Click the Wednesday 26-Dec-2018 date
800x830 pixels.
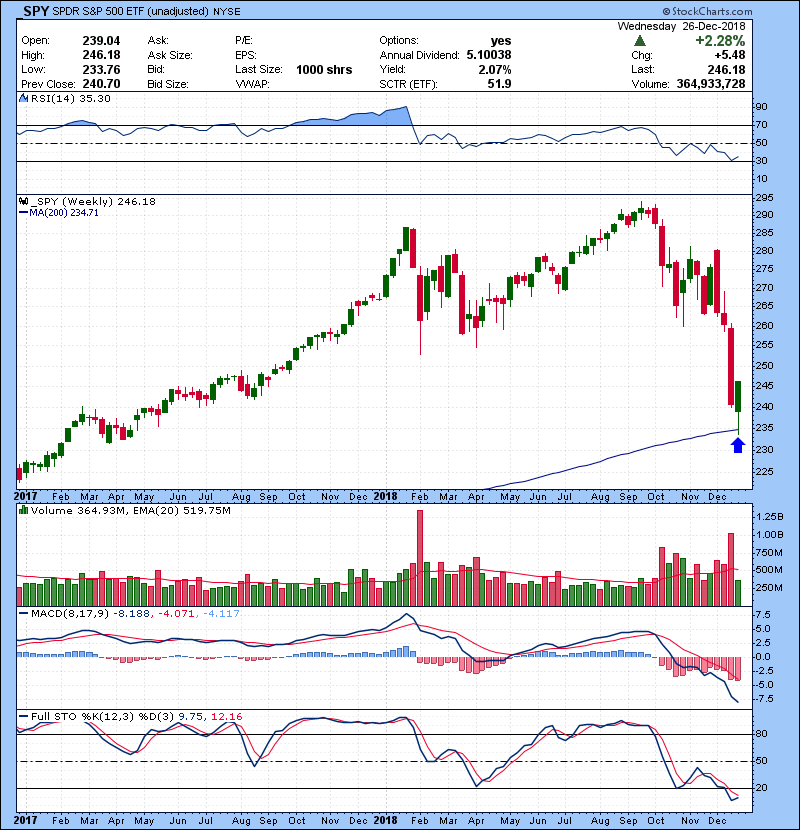[x=681, y=26]
